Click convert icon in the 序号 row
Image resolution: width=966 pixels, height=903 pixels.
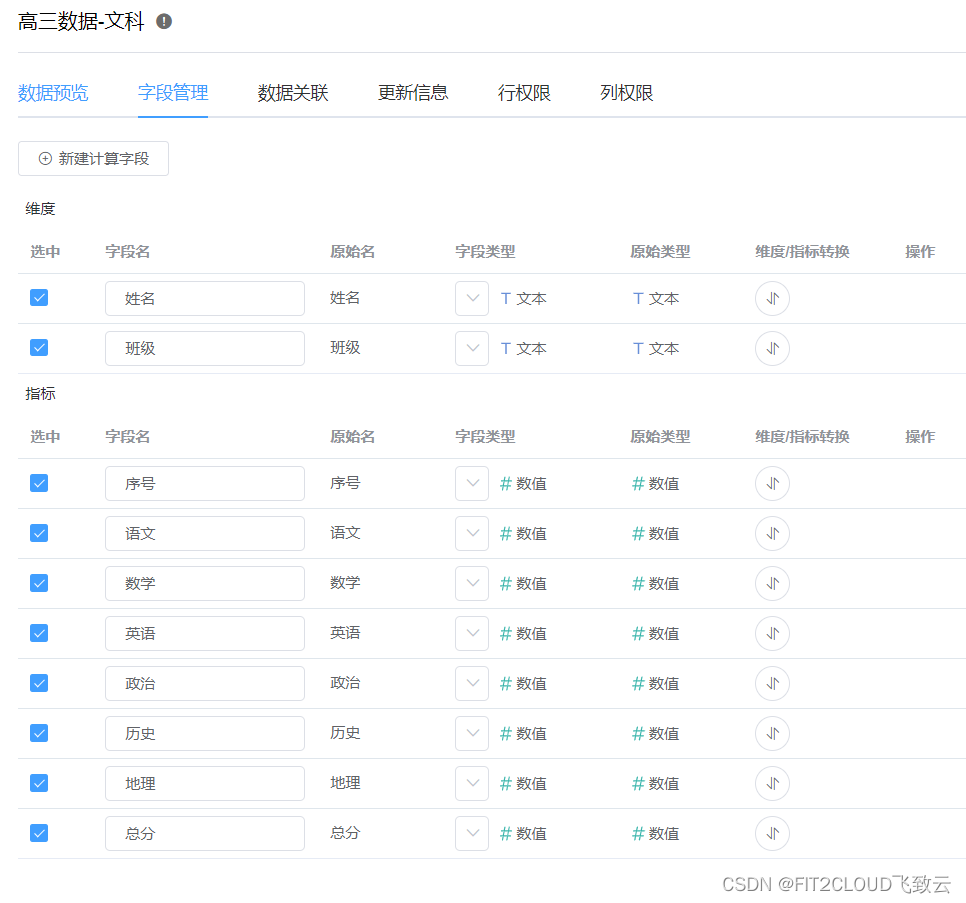click(x=772, y=484)
